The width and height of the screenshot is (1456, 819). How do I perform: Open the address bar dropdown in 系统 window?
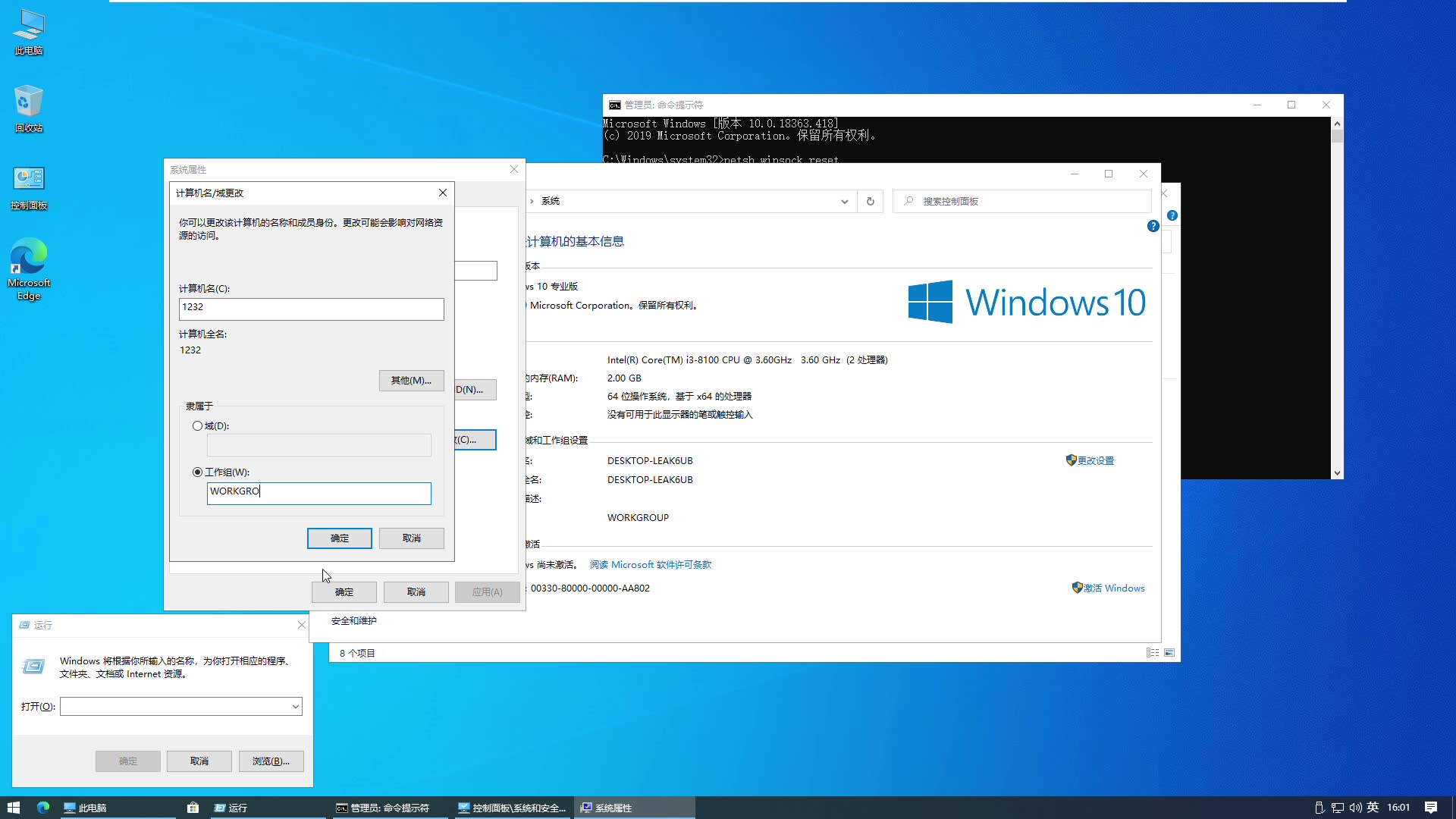click(844, 201)
